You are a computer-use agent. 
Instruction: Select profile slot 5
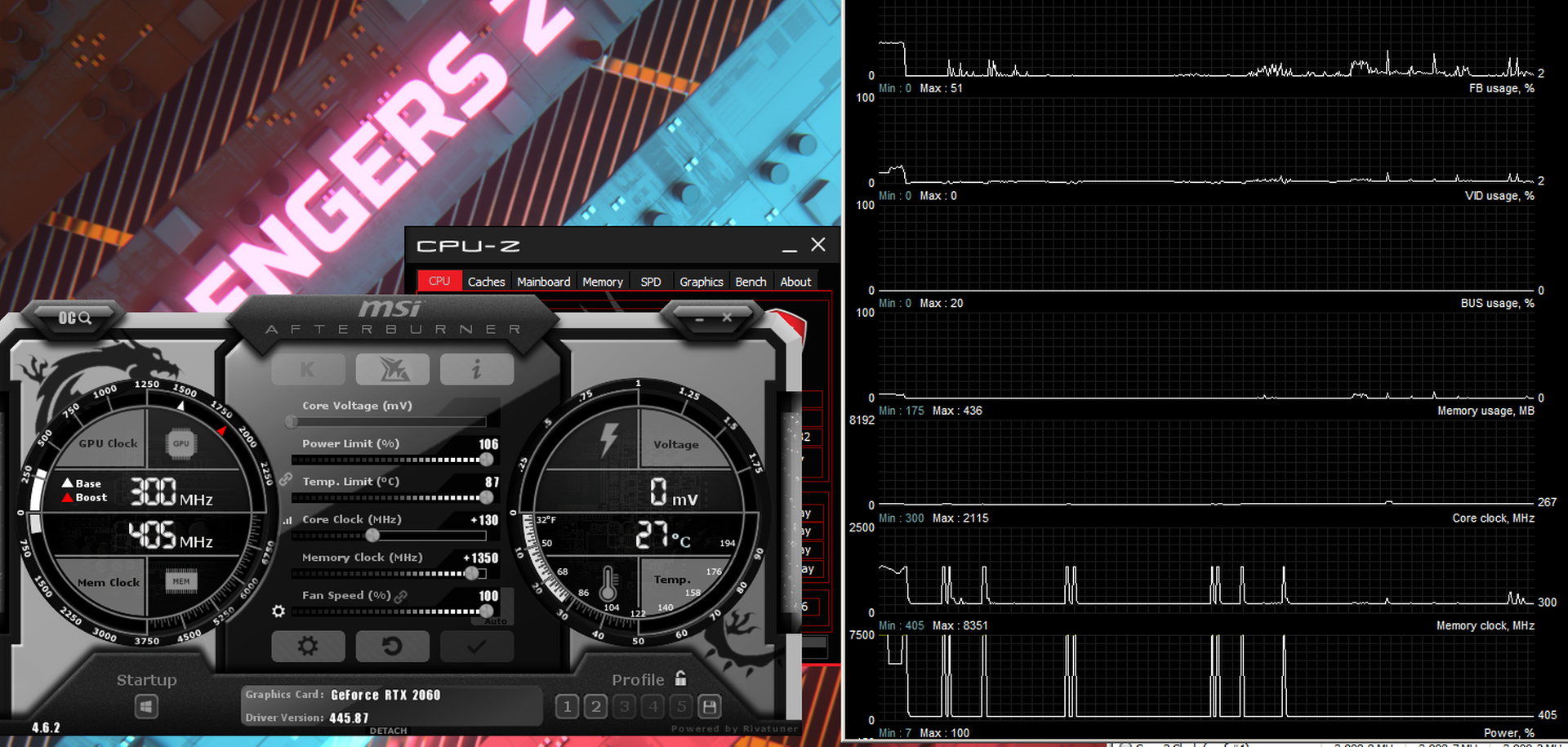[682, 706]
